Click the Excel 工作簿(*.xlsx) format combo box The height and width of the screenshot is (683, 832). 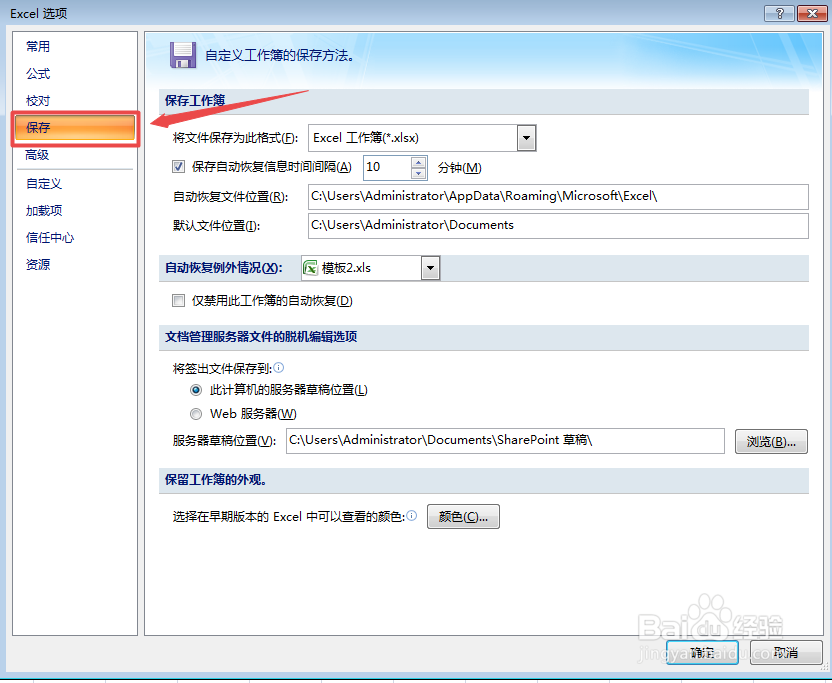point(422,138)
